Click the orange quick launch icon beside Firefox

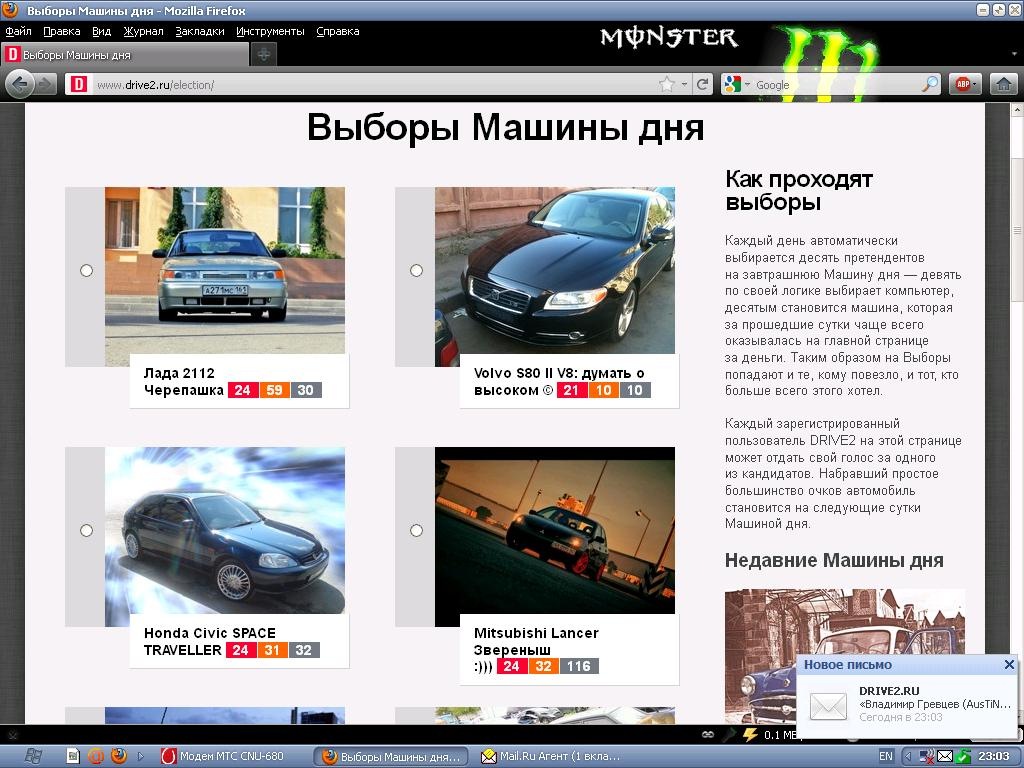point(95,756)
